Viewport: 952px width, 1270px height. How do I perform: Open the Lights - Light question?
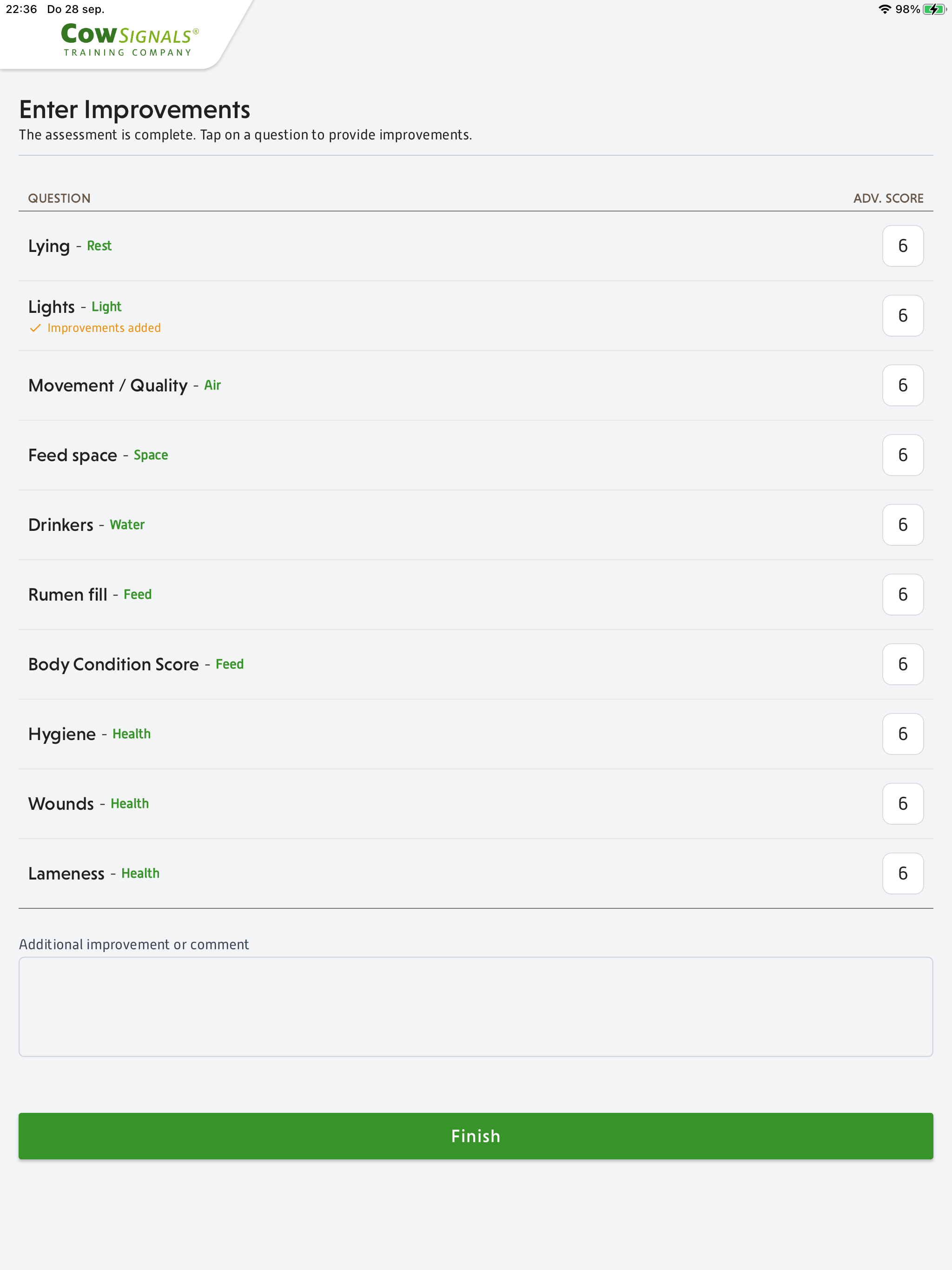pyautogui.click(x=476, y=316)
